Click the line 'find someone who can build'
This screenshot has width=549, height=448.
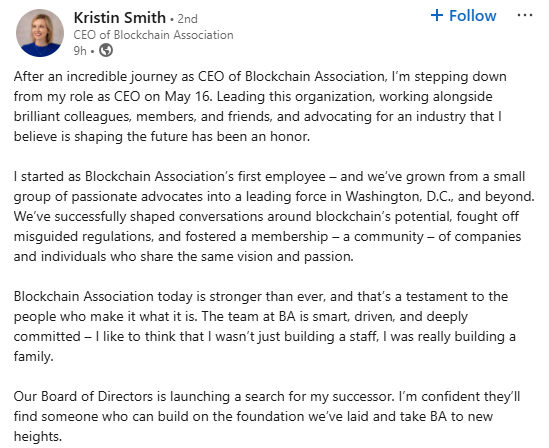tap(253, 416)
